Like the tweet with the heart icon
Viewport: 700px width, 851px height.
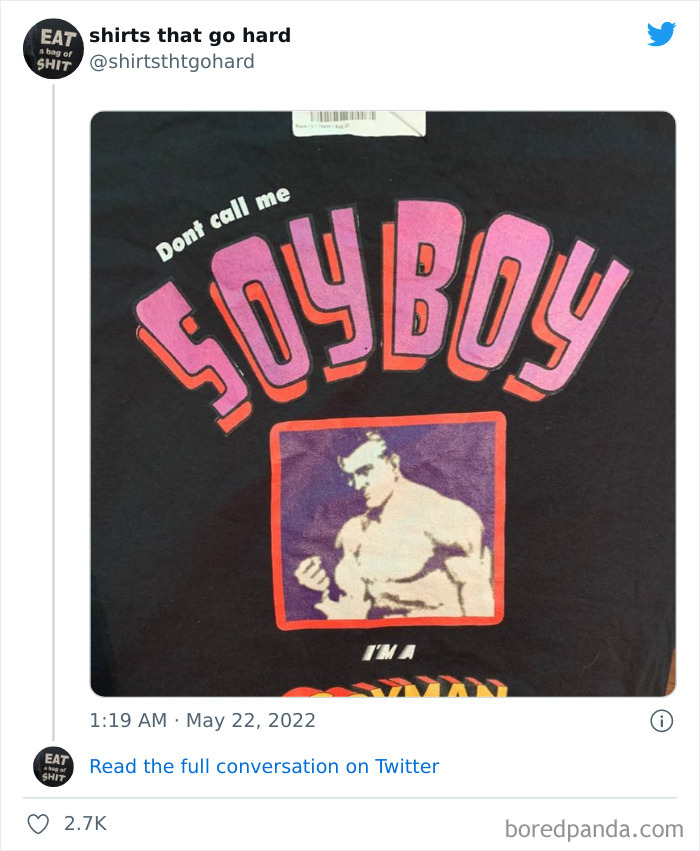[x=39, y=824]
